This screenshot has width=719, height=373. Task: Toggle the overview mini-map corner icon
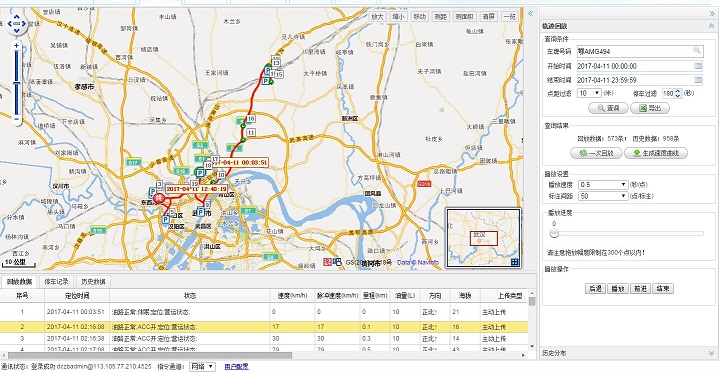[x=515, y=262]
